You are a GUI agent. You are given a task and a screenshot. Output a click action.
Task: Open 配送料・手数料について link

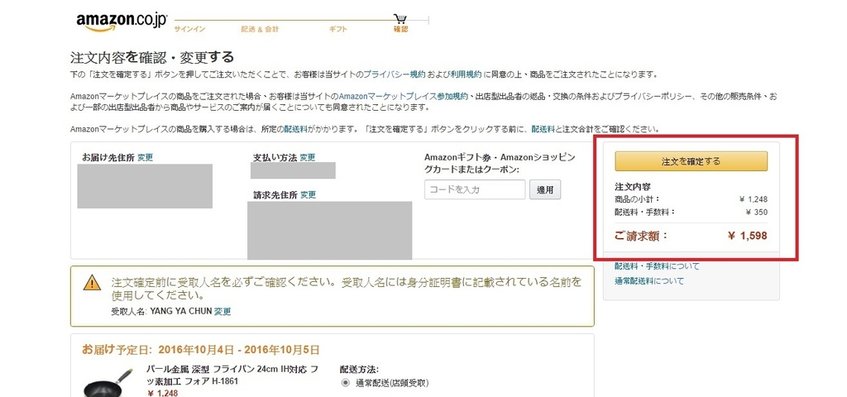[657, 266]
